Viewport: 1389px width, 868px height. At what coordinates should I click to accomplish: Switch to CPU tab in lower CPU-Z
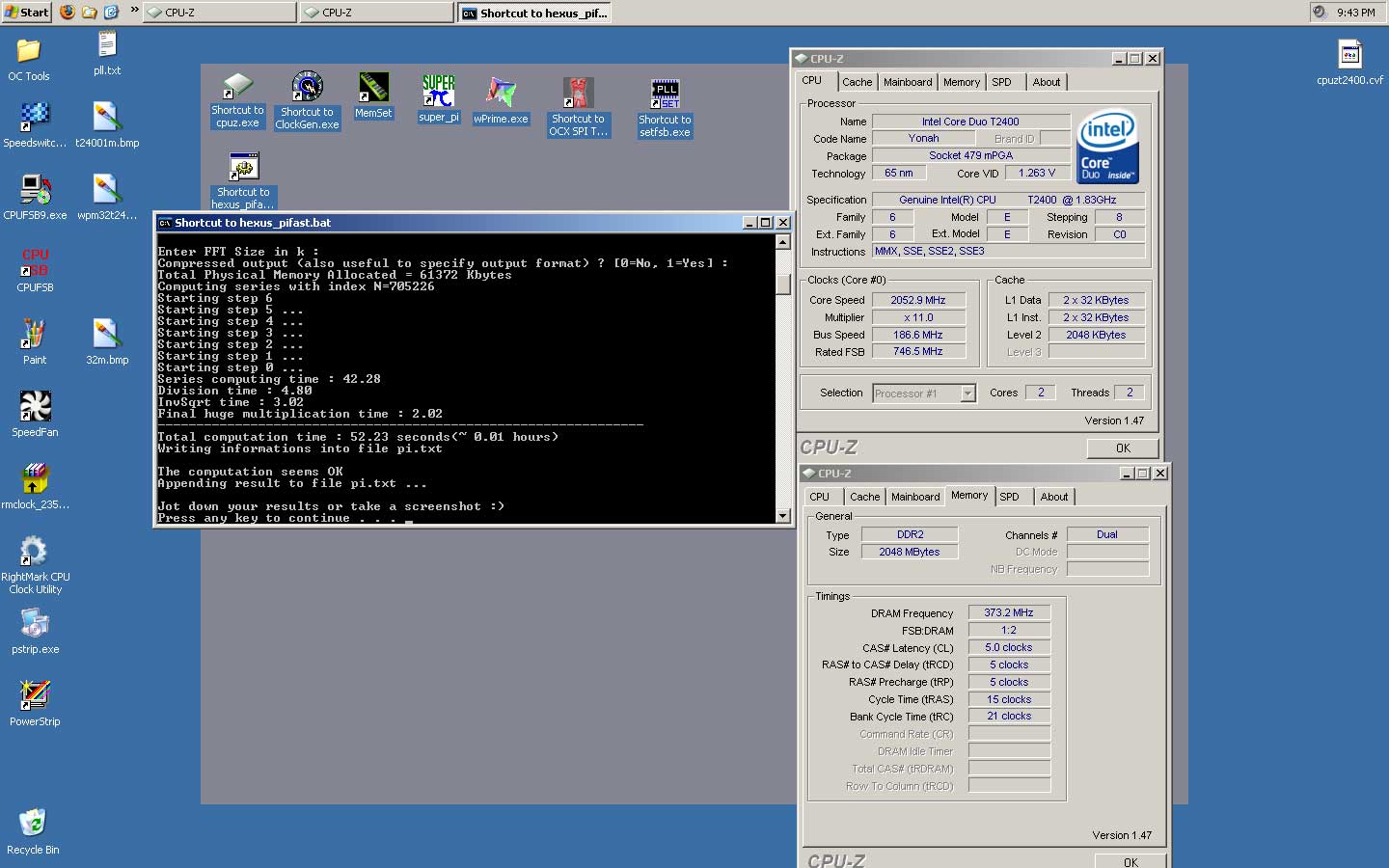tap(820, 497)
